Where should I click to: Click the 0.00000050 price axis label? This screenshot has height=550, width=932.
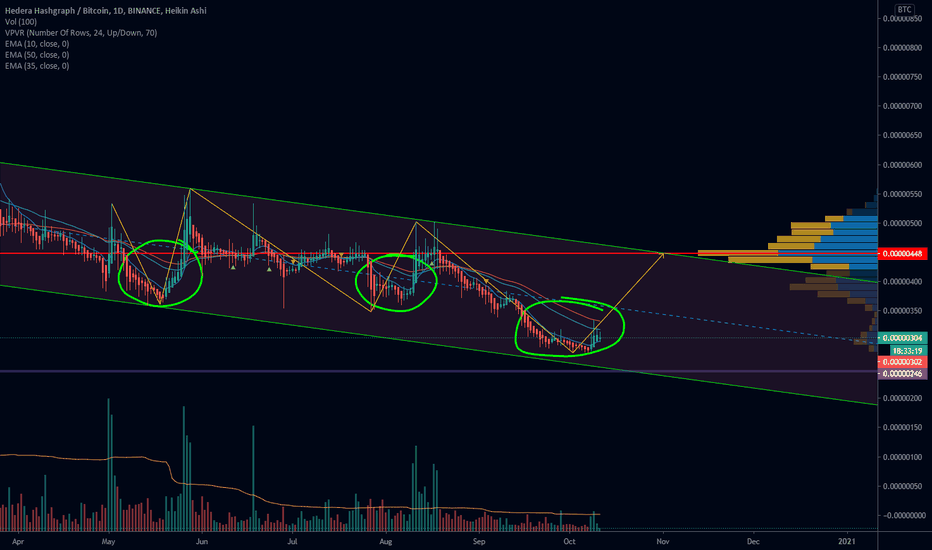[x=902, y=486]
